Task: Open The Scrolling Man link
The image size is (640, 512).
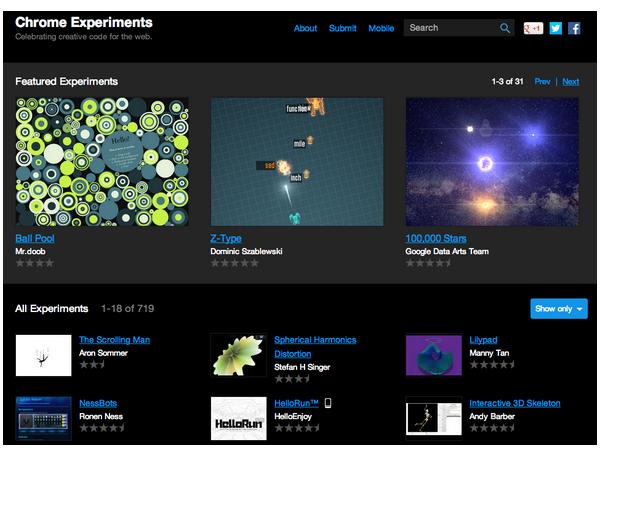Action: pyautogui.click(x=115, y=340)
